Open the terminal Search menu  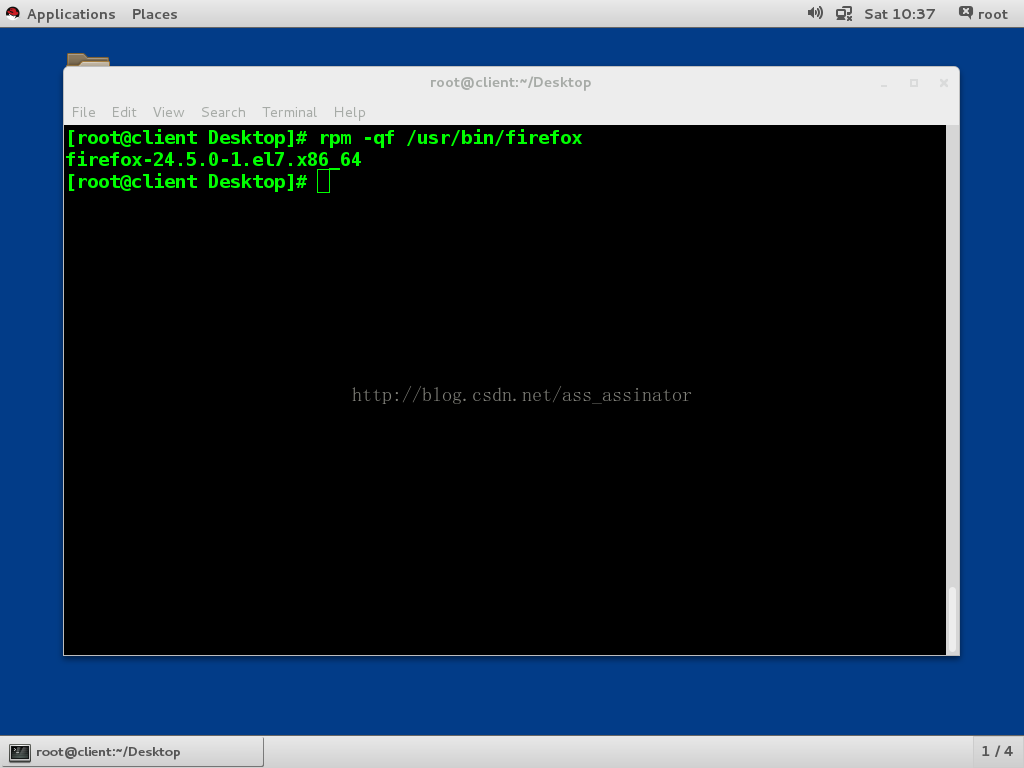223,112
